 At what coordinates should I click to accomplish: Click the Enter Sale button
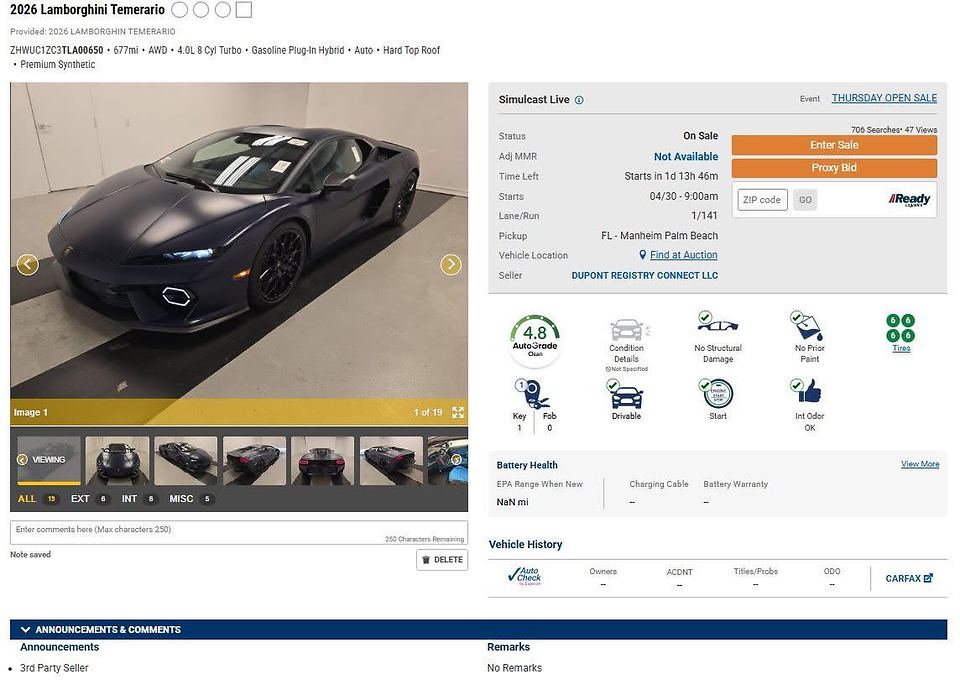pos(834,145)
